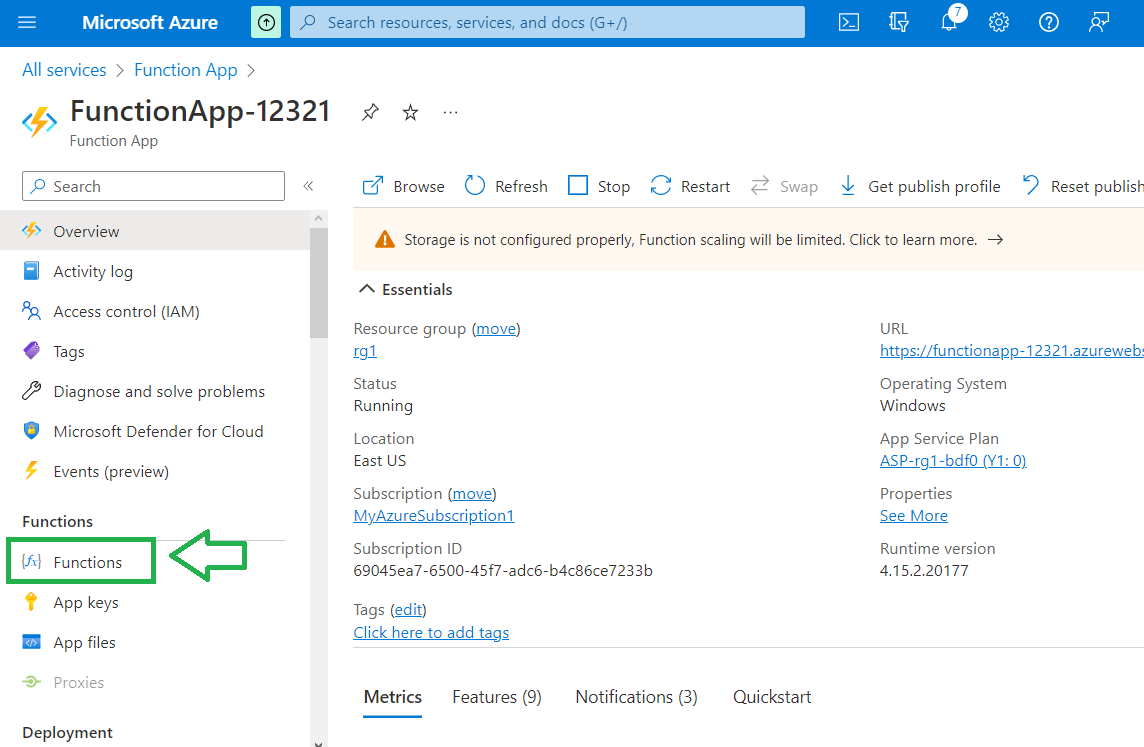Image resolution: width=1144 pixels, height=747 pixels.
Task: Open App keys in the sidebar
Action: point(155,603)
